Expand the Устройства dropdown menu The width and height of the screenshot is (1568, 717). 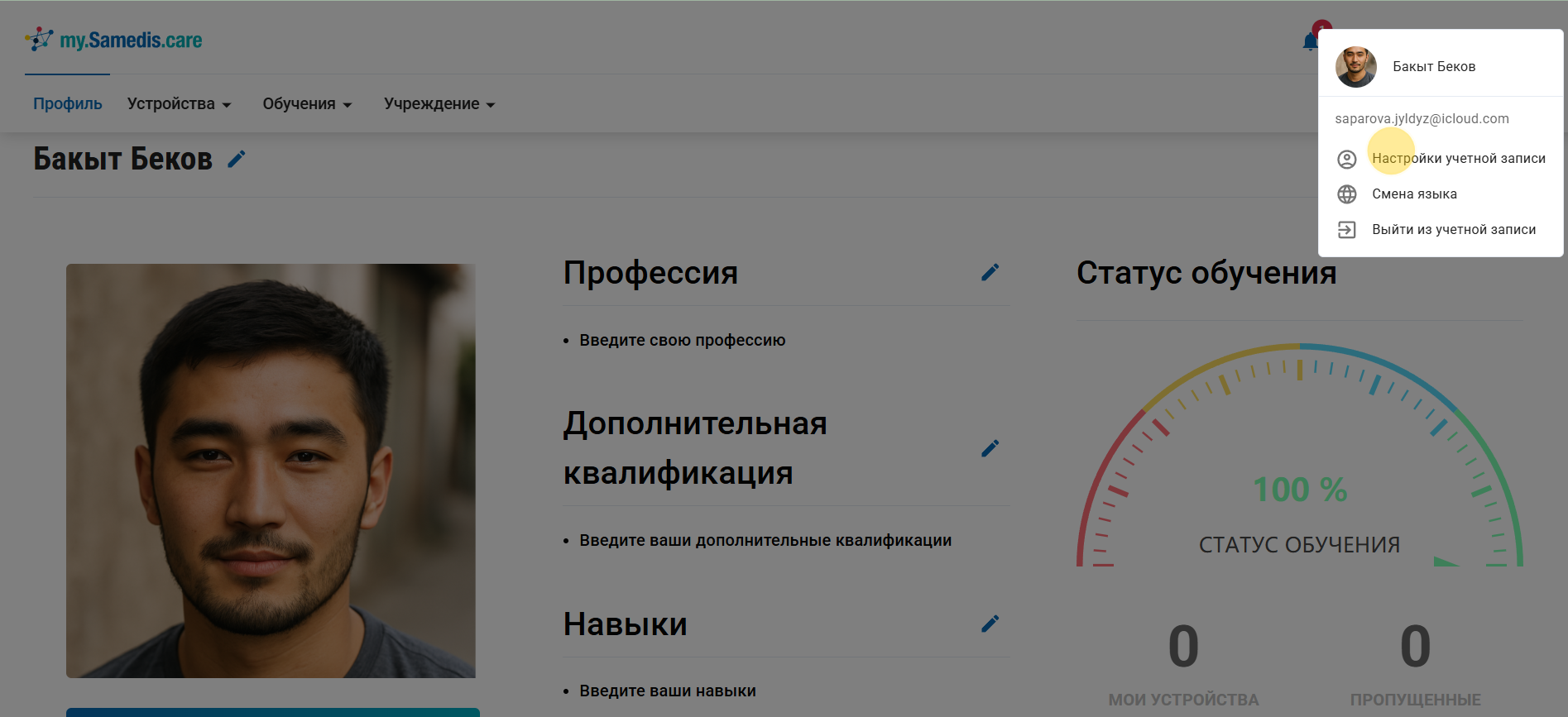click(179, 104)
